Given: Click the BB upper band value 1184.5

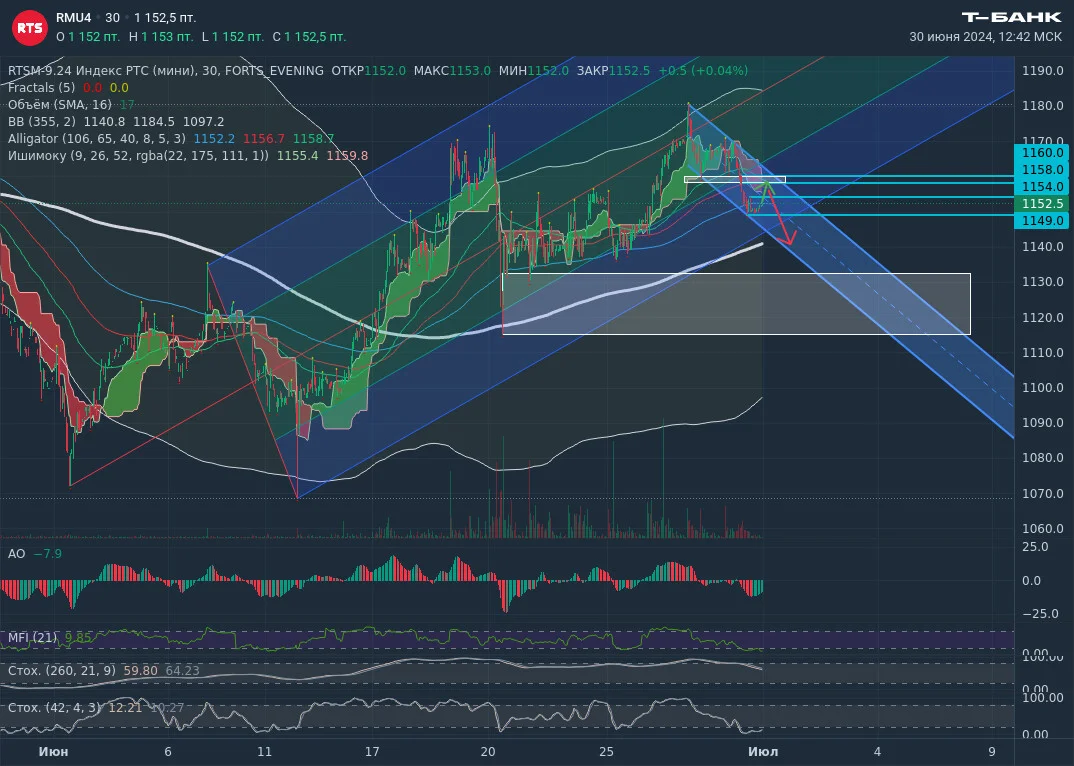Looking at the screenshot, I should 154,122.
